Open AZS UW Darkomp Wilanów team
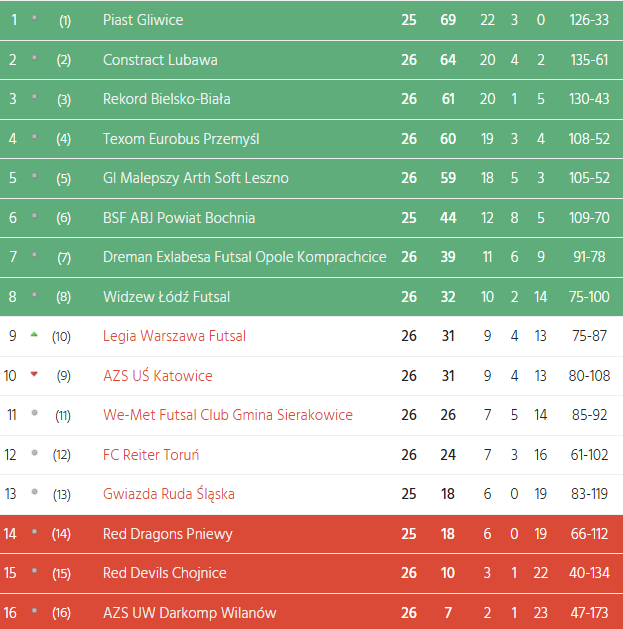 click(190, 613)
